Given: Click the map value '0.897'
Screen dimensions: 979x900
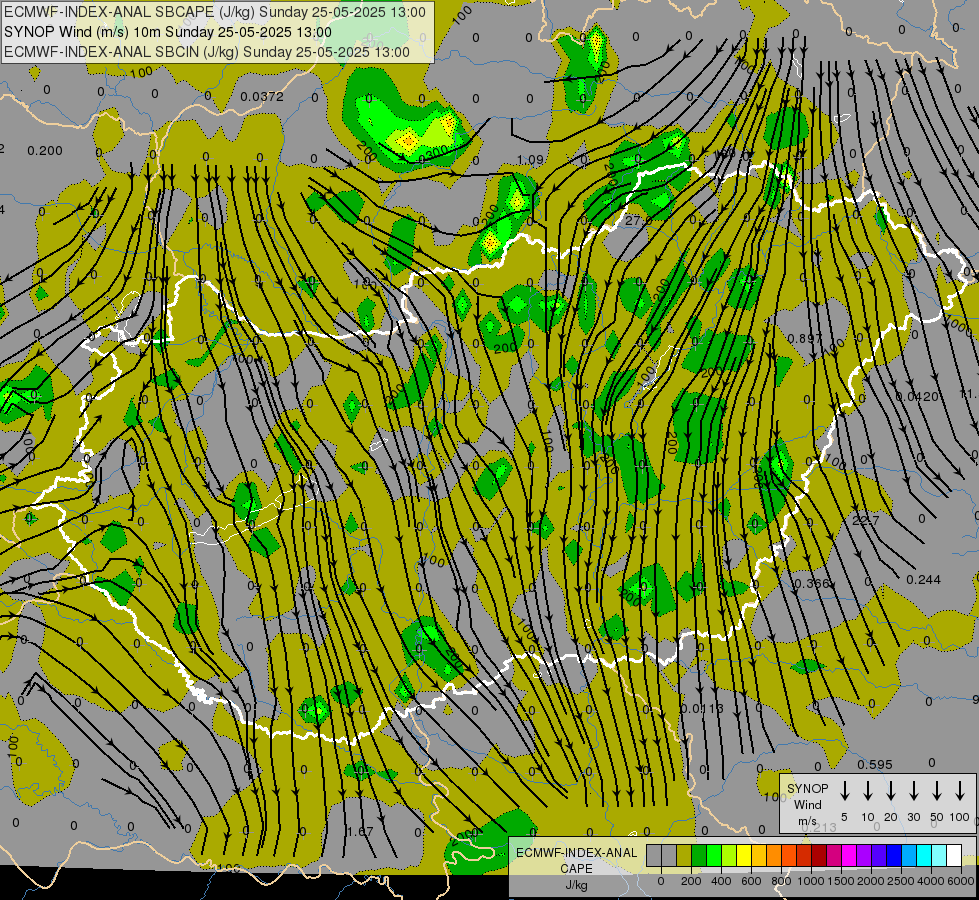Looking at the screenshot, I should click(x=805, y=338).
